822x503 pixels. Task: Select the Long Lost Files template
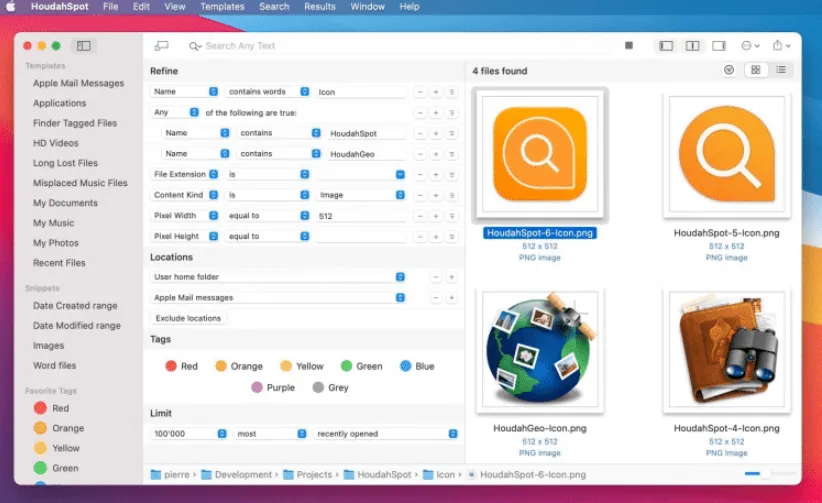tap(66, 163)
